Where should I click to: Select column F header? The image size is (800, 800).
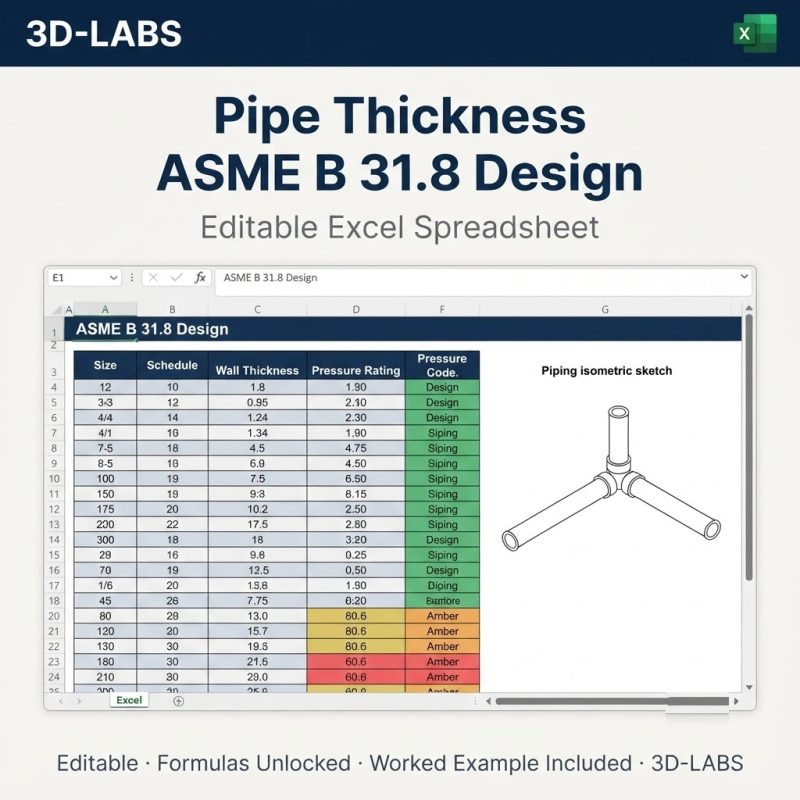tap(442, 309)
